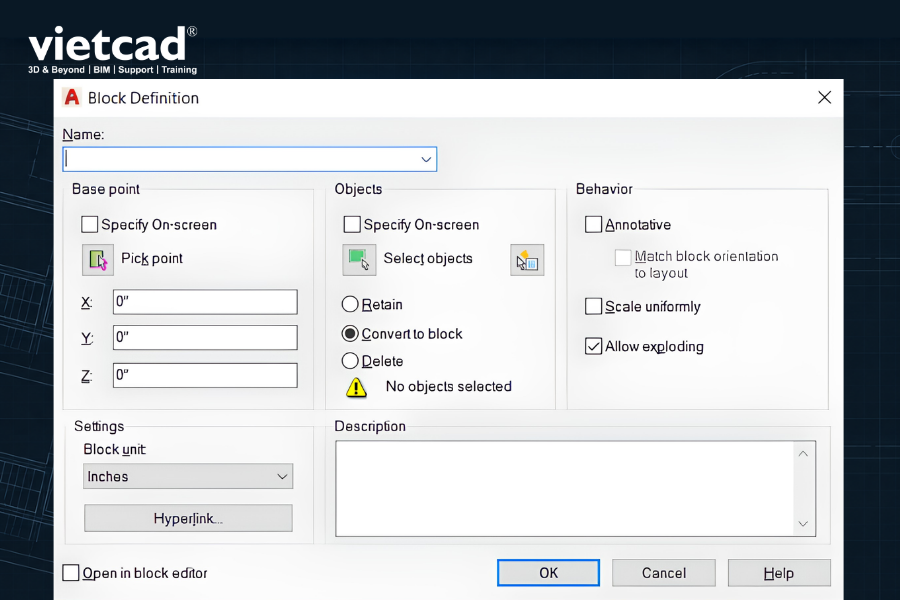Screen dimensions: 900x600
Task: Check Open in block editor
Action: point(71,572)
